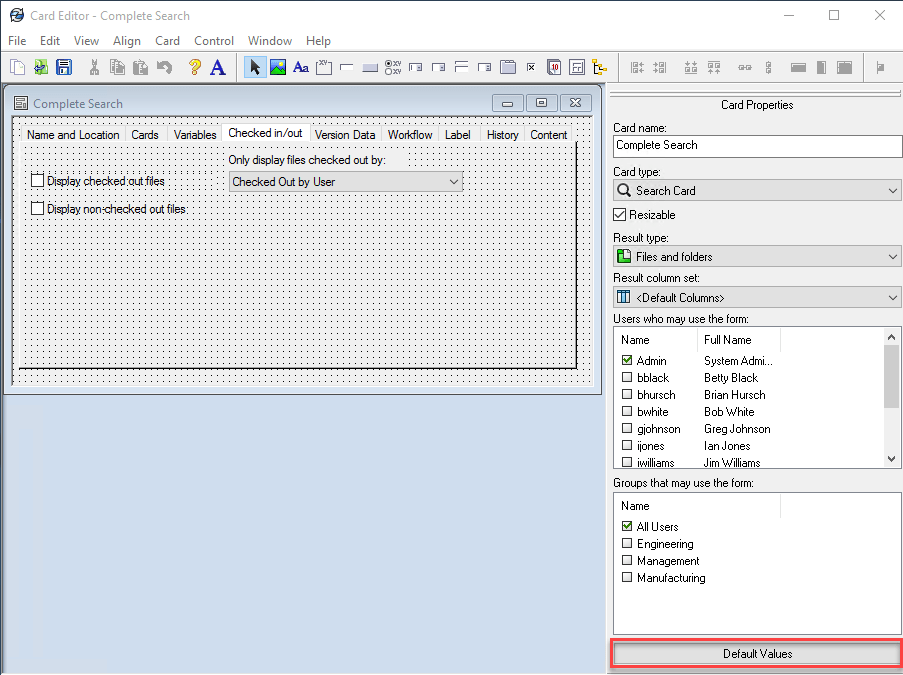Image resolution: width=903 pixels, height=675 pixels.
Task: Select the static text tool Aa
Action: (x=301, y=66)
